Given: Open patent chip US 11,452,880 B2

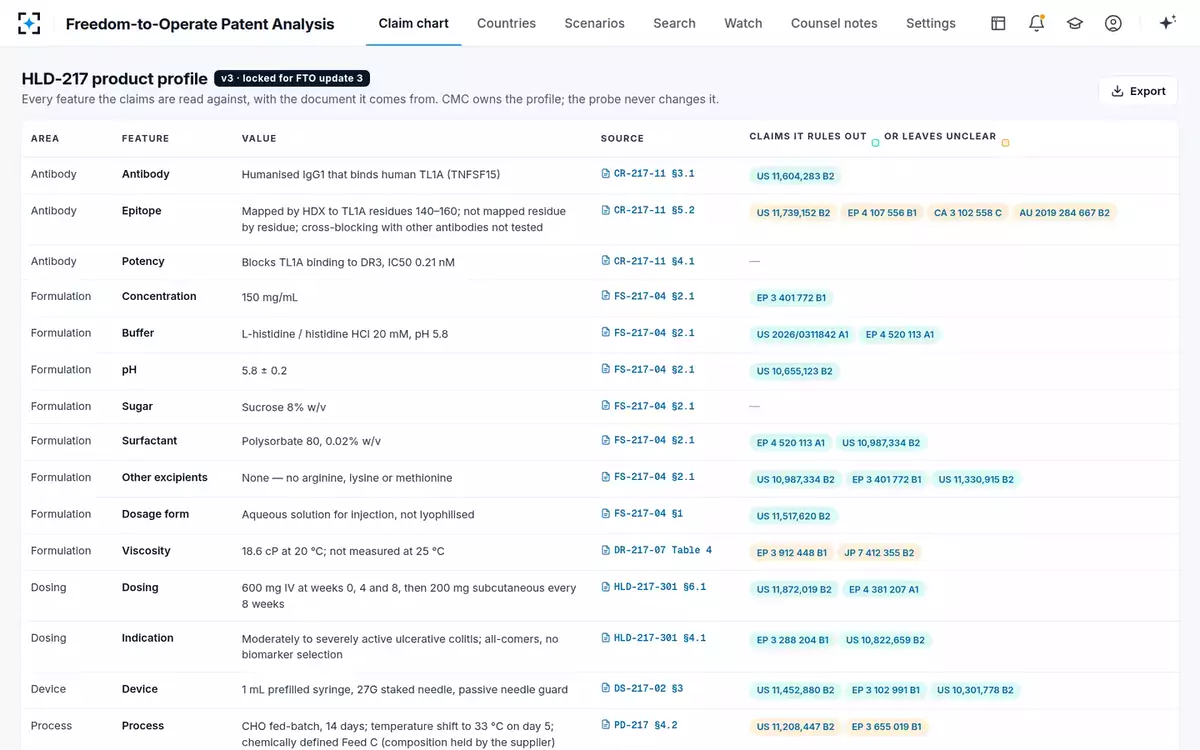Looking at the screenshot, I should coord(796,690).
